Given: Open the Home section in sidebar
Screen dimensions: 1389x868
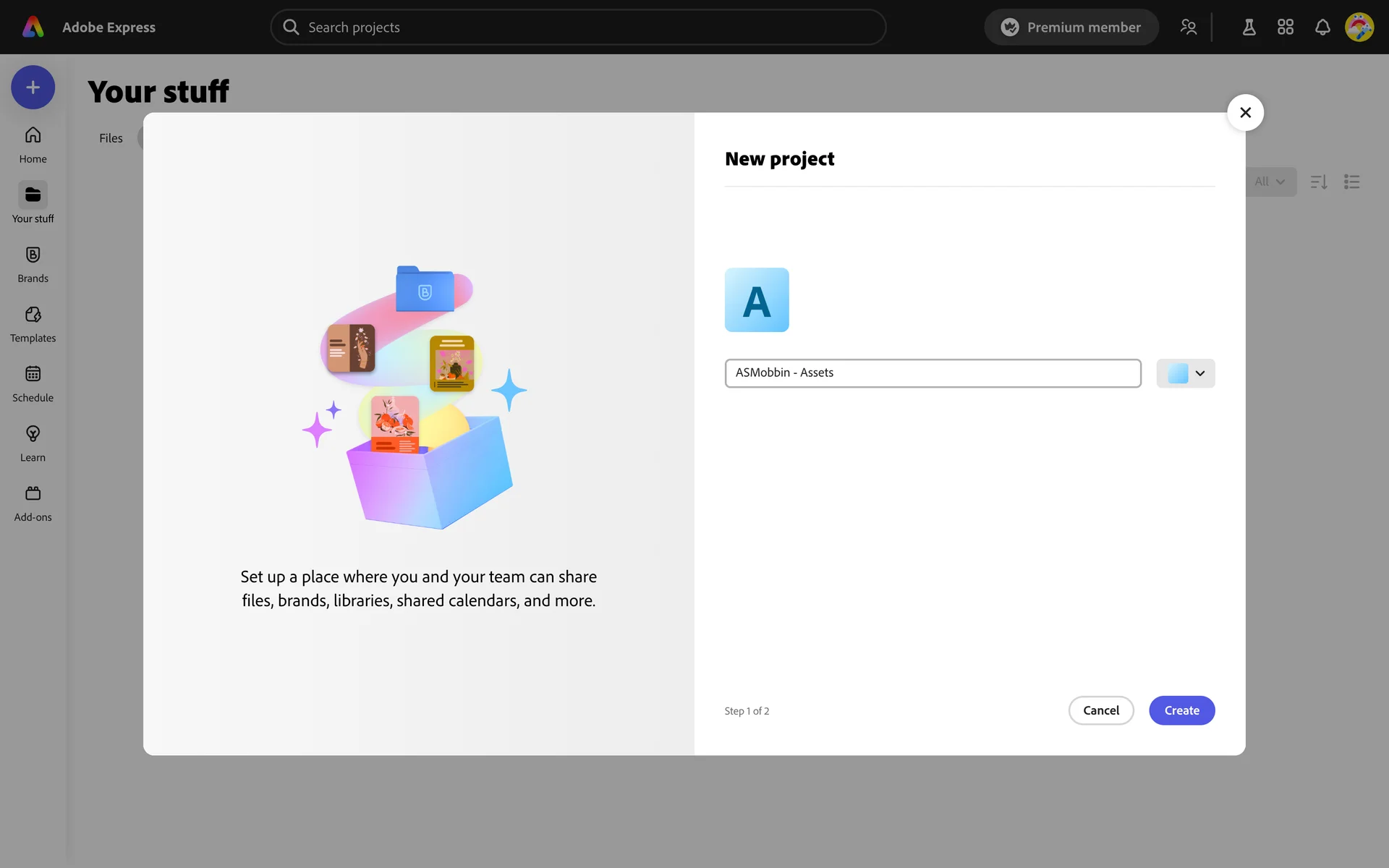Looking at the screenshot, I should 33,145.
